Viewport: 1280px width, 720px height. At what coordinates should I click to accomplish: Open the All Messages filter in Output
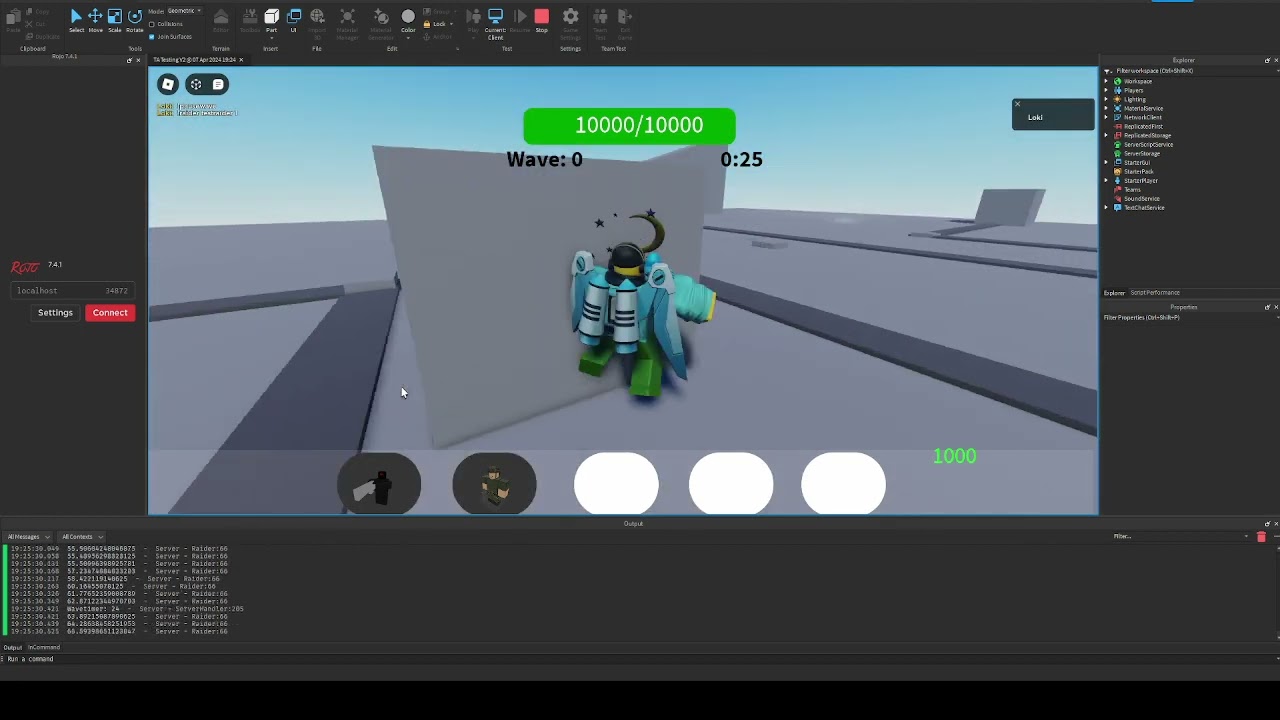tap(25, 537)
